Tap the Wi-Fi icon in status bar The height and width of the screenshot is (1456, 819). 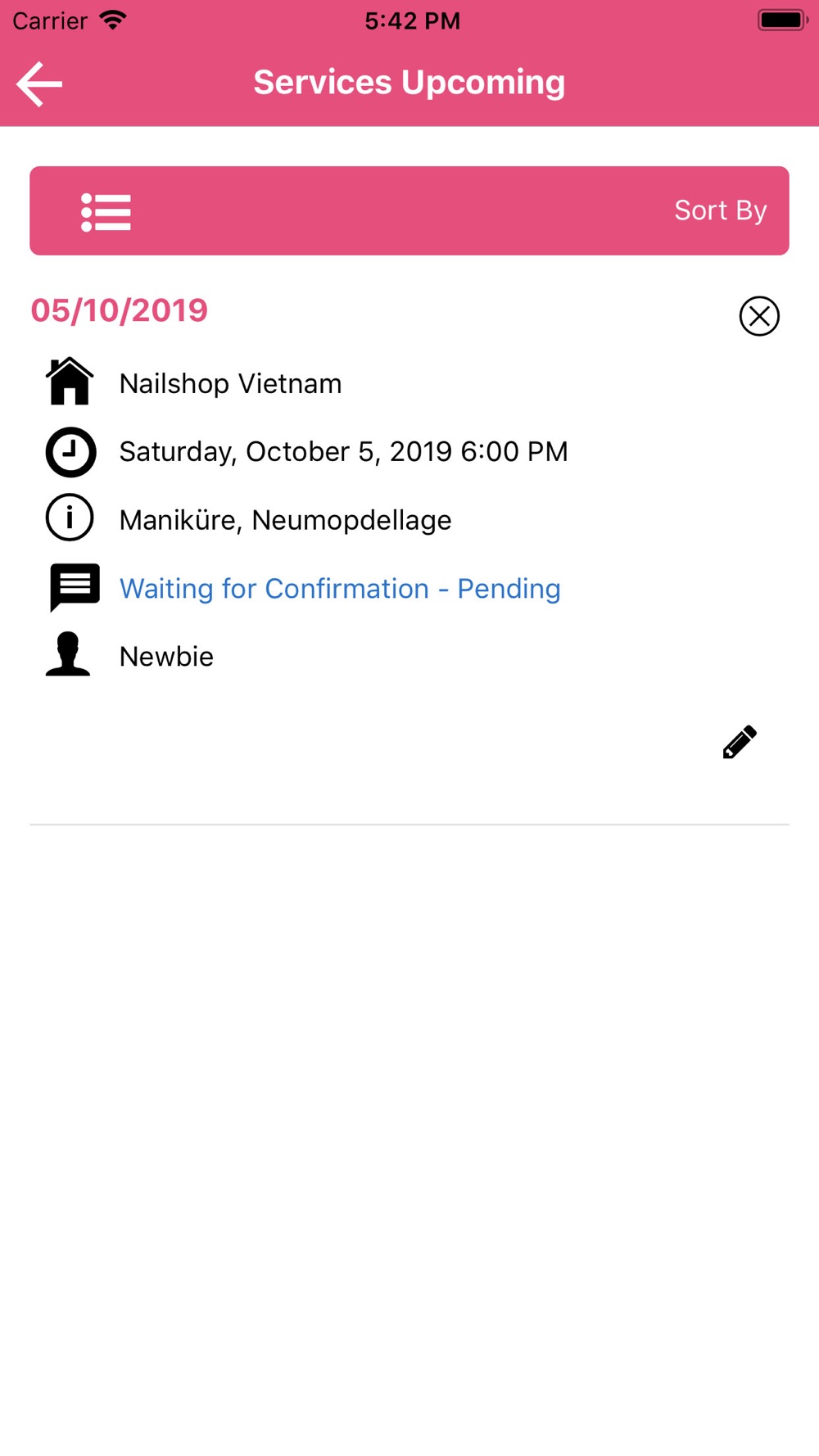tap(113, 20)
